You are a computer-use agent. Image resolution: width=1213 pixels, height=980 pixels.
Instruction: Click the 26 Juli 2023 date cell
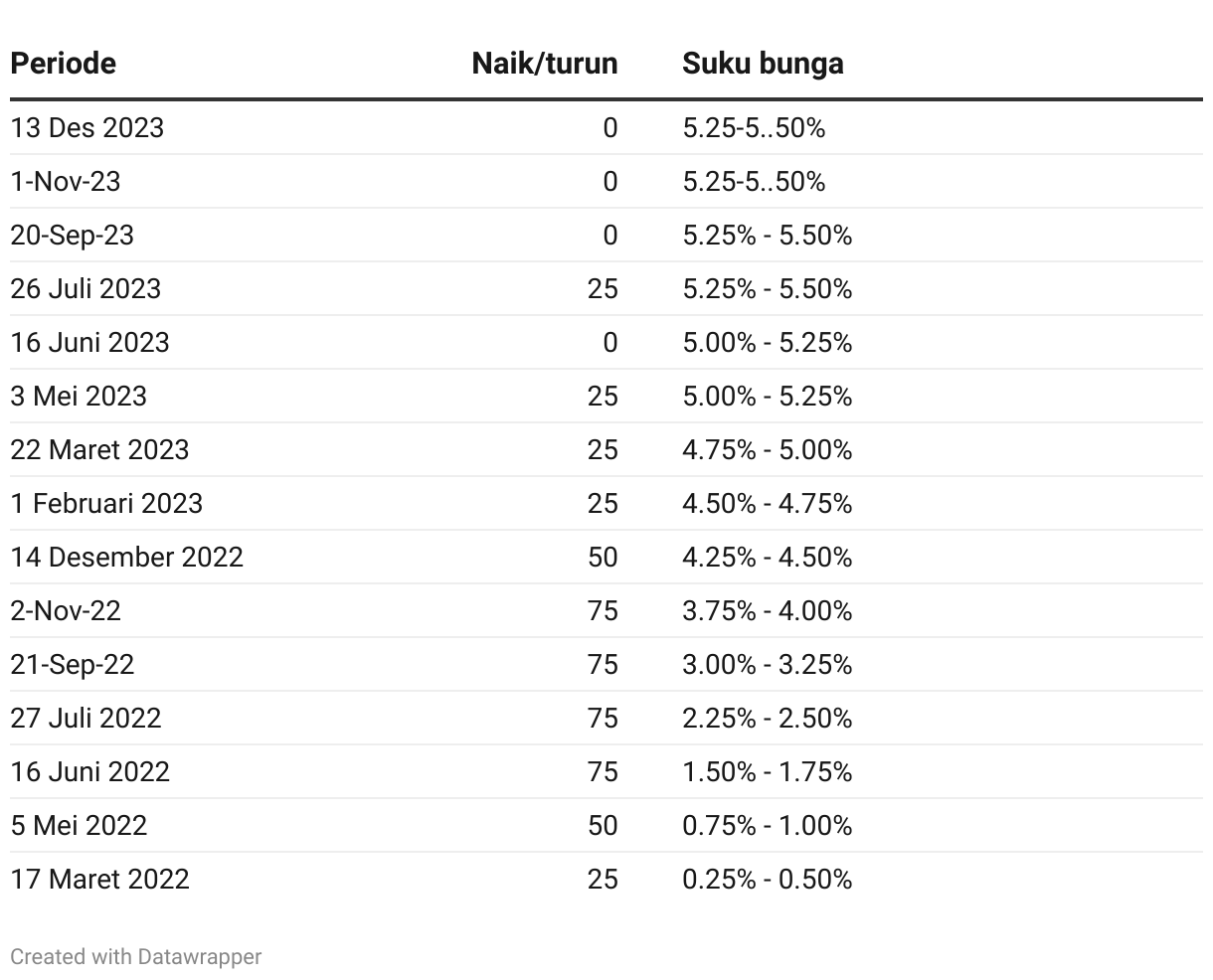[86, 289]
